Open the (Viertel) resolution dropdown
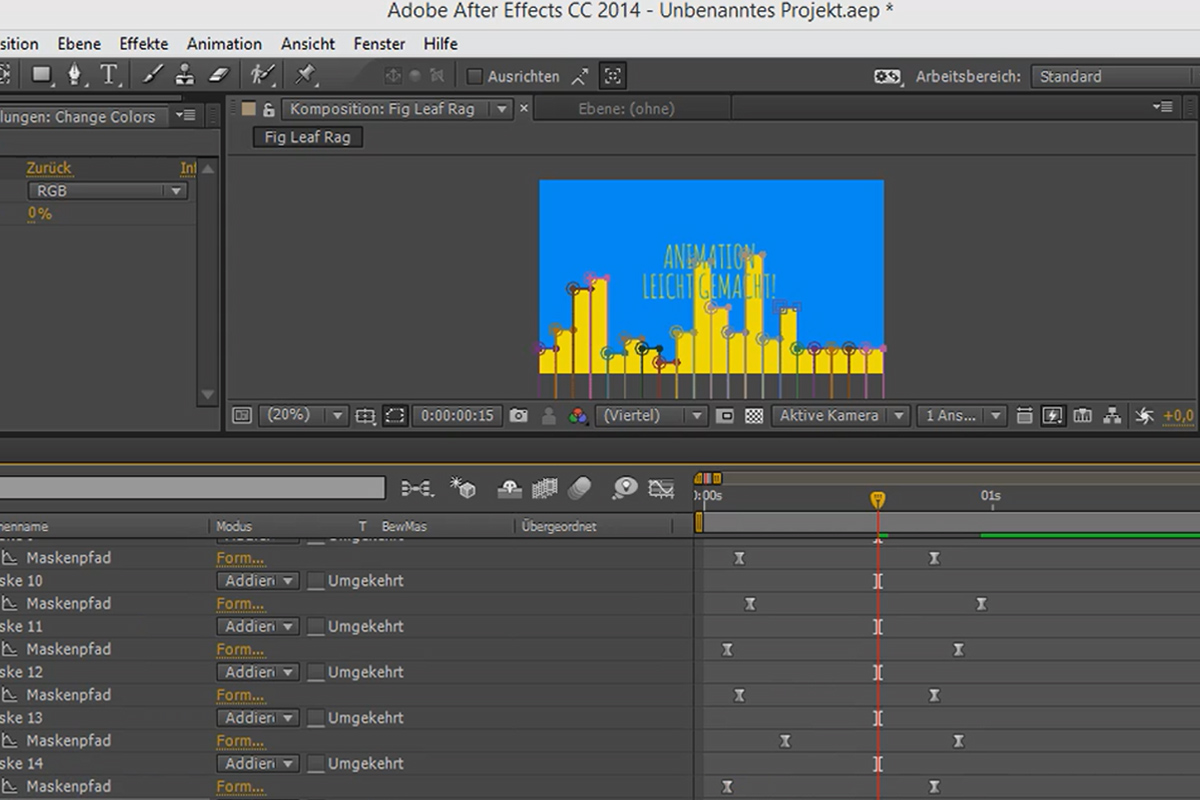1200x800 pixels. click(x=651, y=415)
